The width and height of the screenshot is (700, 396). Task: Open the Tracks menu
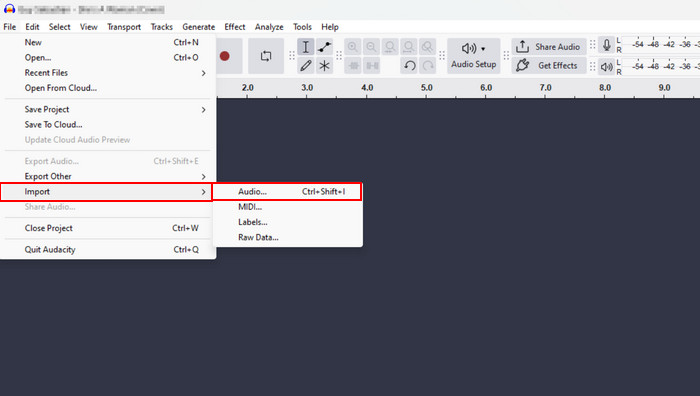coord(162,27)
